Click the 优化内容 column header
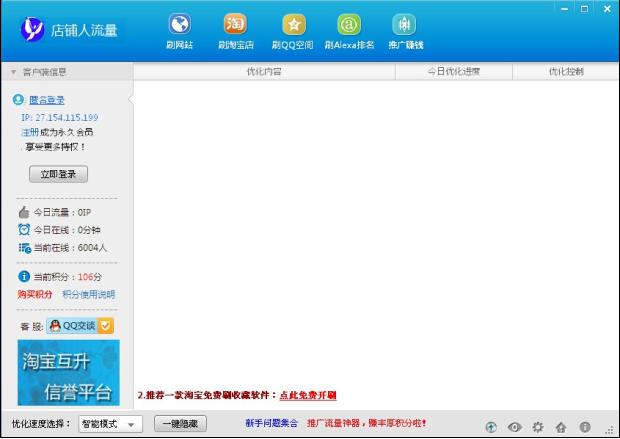Screen dimensions: 620x439 (264, 72)
